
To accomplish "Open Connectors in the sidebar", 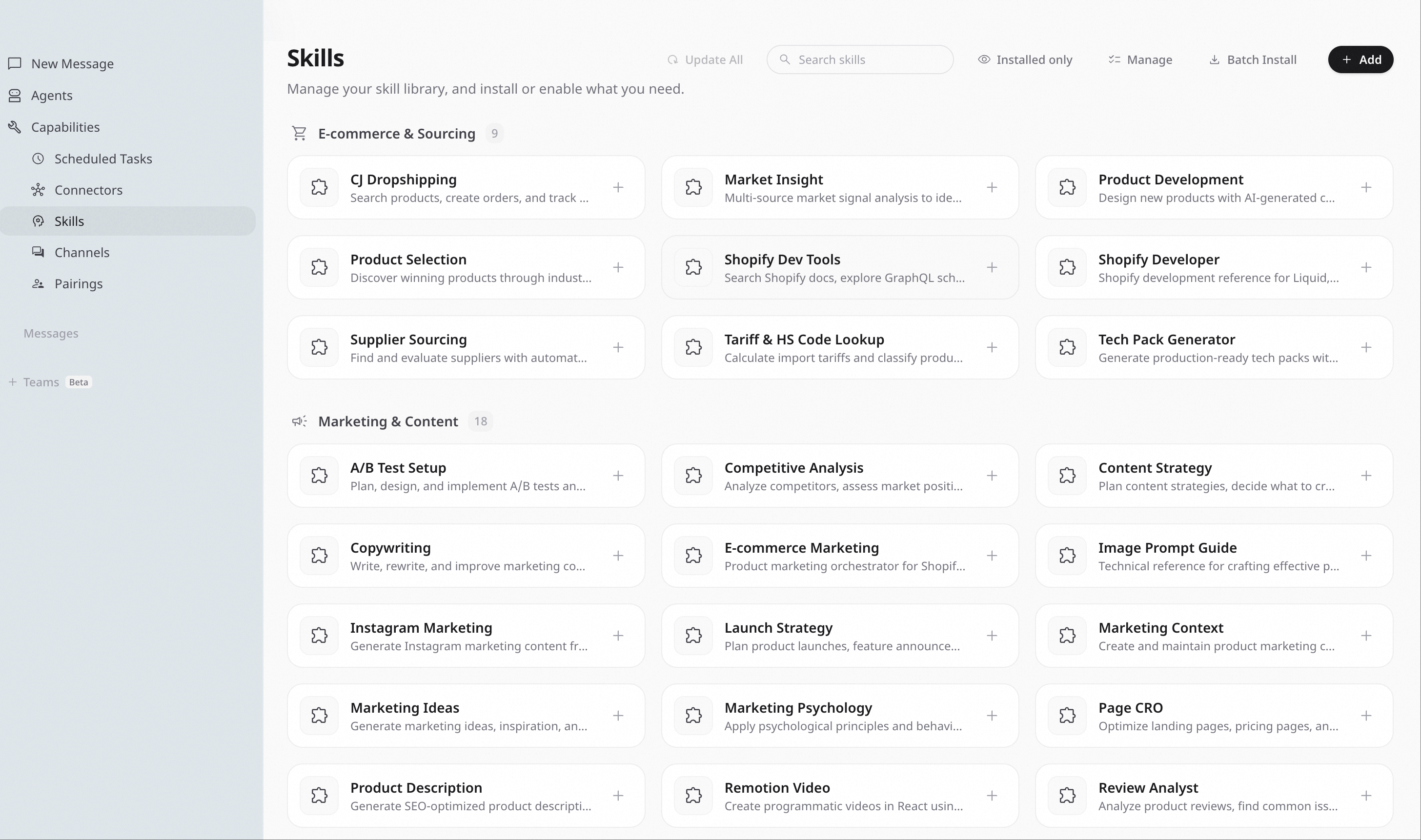I will tap(88, 190).
